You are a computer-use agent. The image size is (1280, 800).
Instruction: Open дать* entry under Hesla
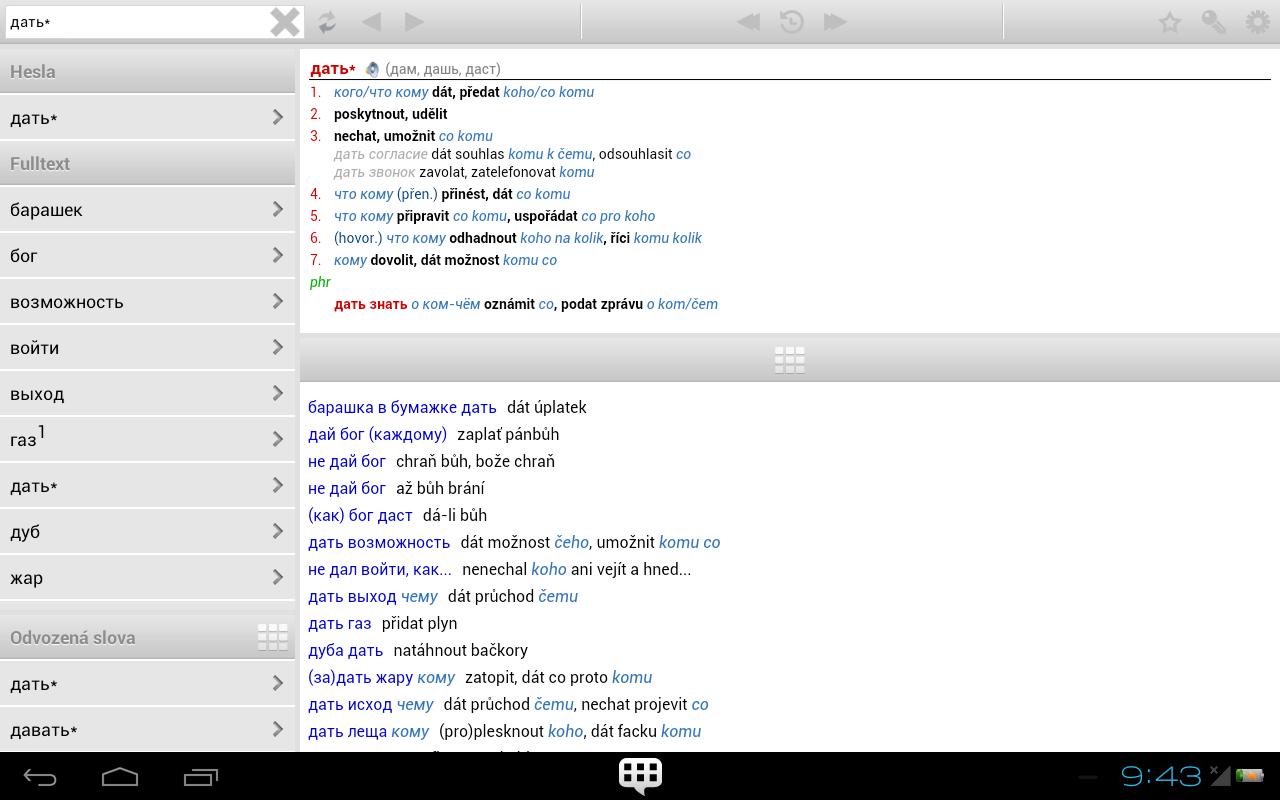point(147,118)
